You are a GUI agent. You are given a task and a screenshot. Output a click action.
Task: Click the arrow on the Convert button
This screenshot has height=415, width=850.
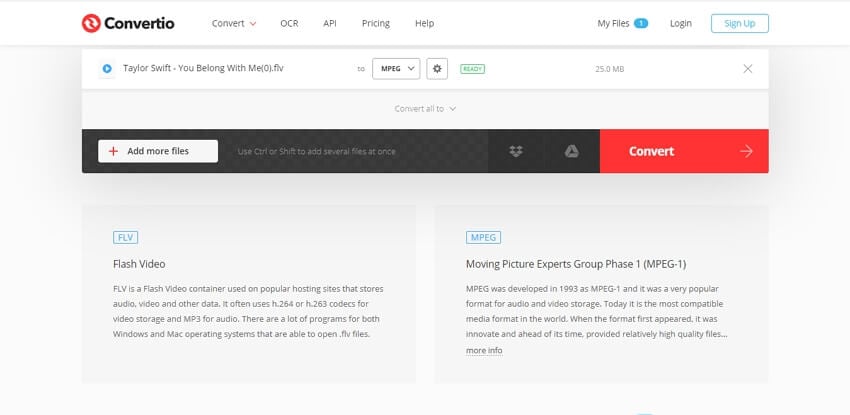click(746, 151)
